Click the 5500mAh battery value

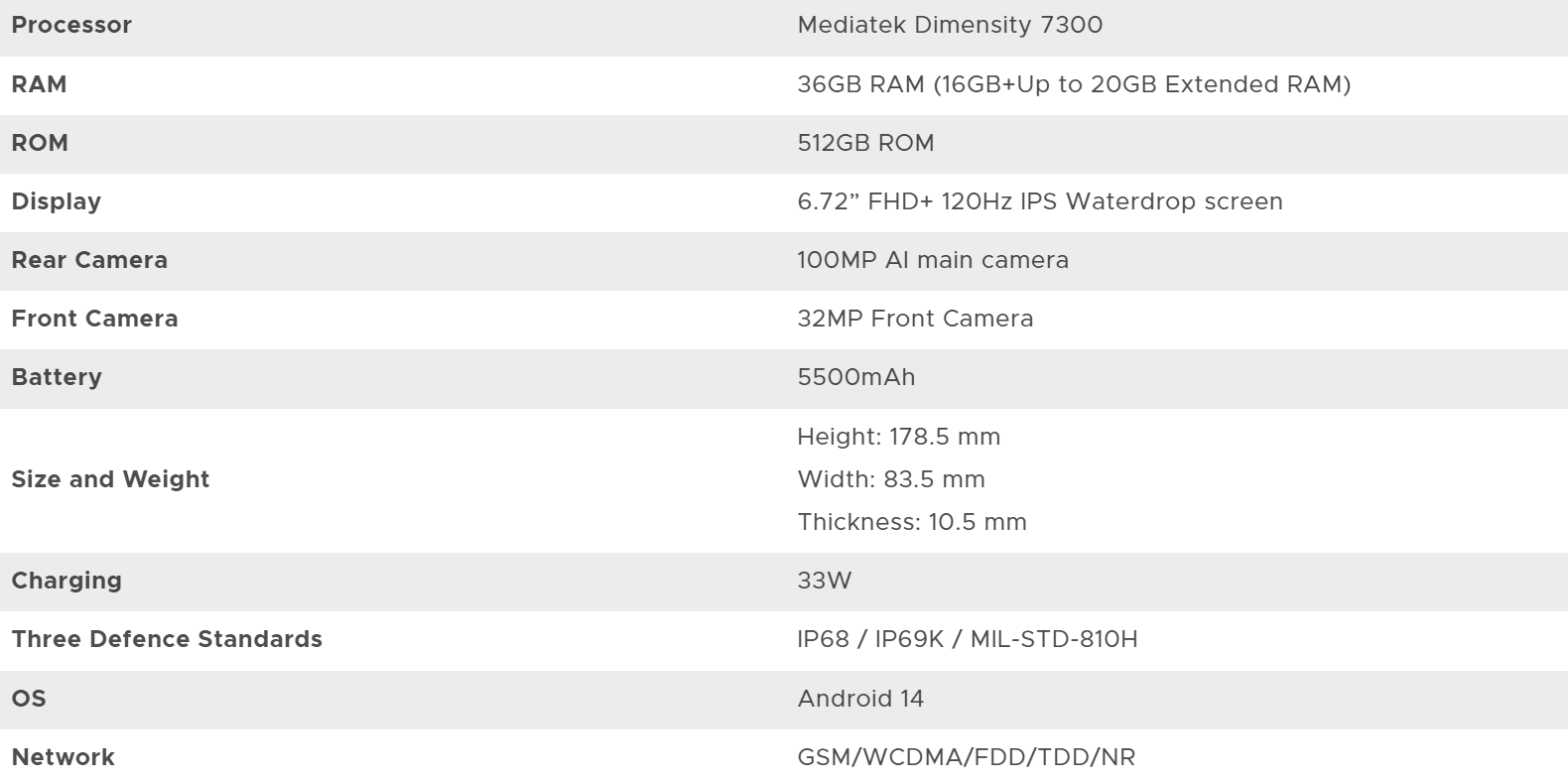point(856,377)
